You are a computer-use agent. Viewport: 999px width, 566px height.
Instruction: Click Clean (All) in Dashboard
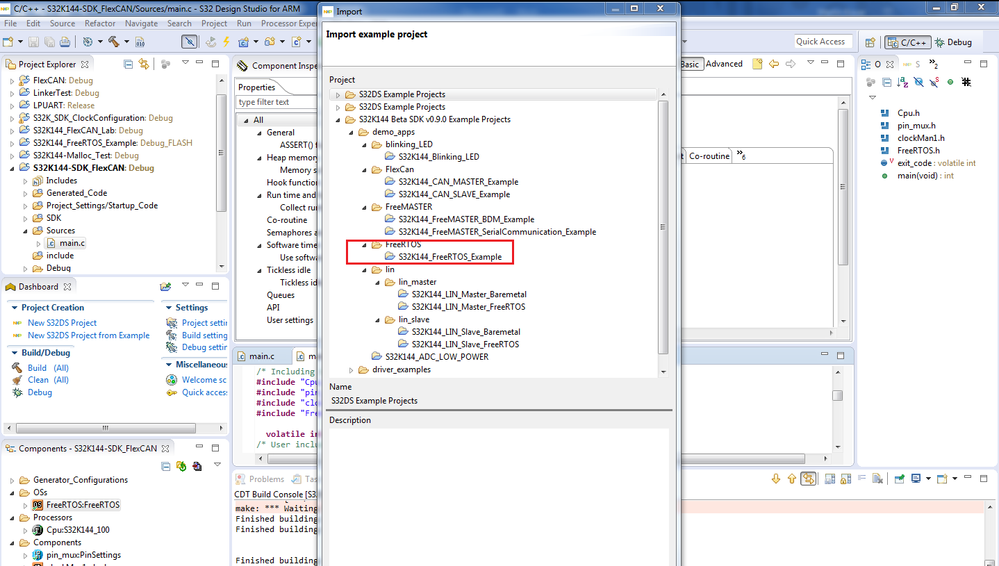(48, 380)
